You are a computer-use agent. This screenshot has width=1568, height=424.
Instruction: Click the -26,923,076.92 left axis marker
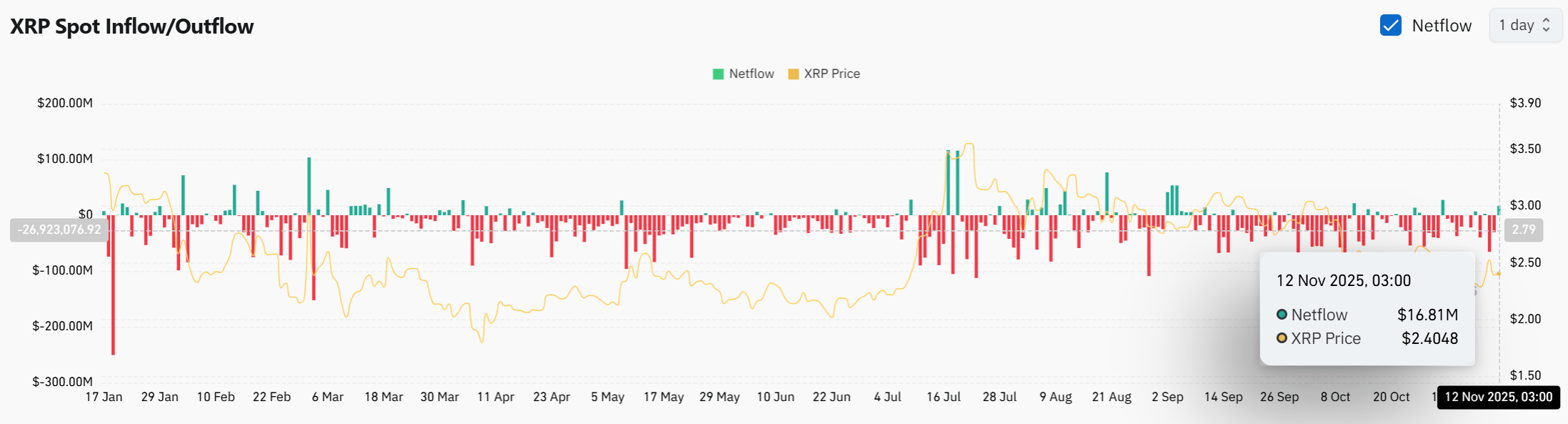tap(59, 230)
